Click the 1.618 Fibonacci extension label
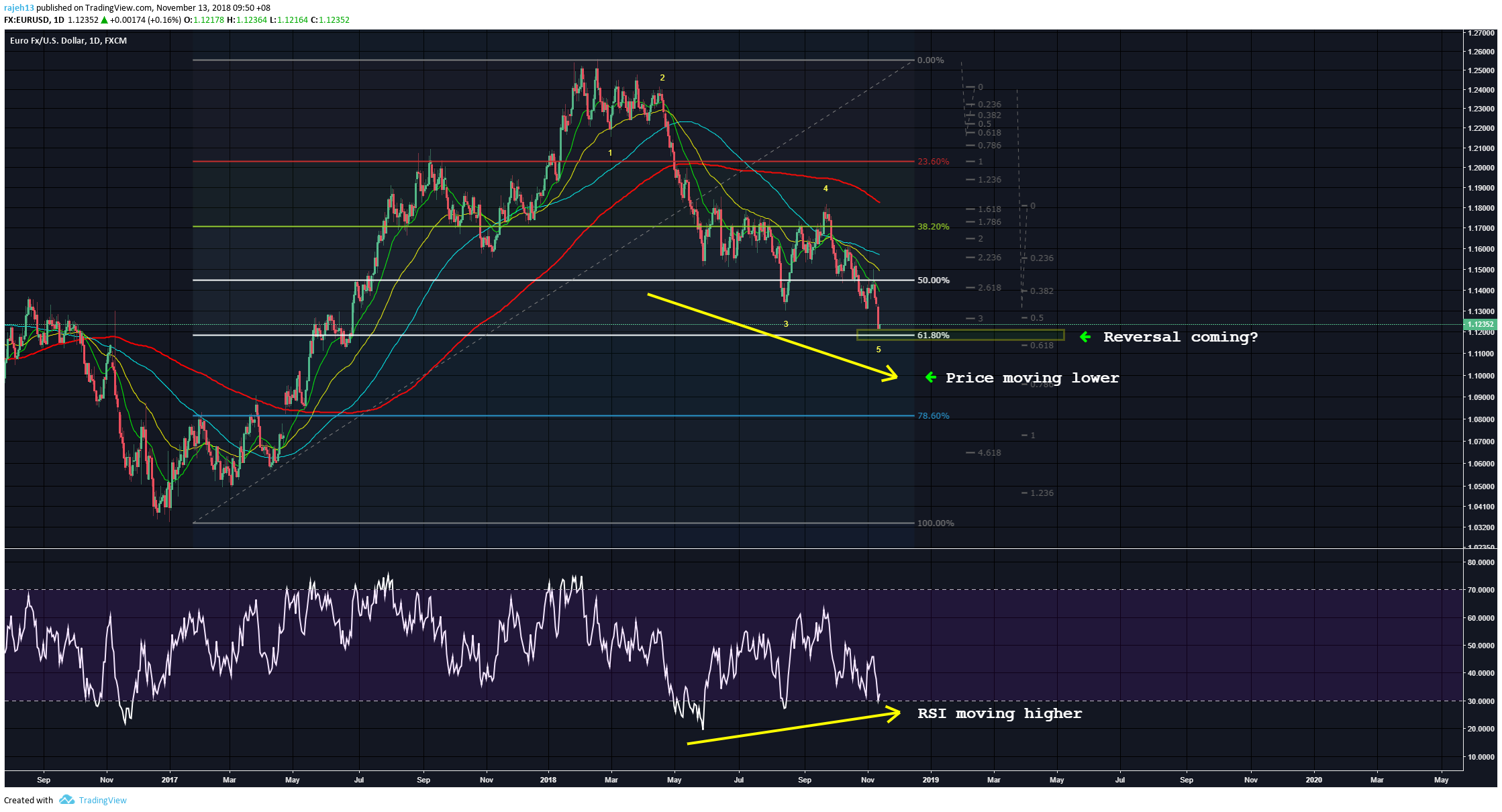This screenshot has width=1502, height=812. (x=989, y=209)
